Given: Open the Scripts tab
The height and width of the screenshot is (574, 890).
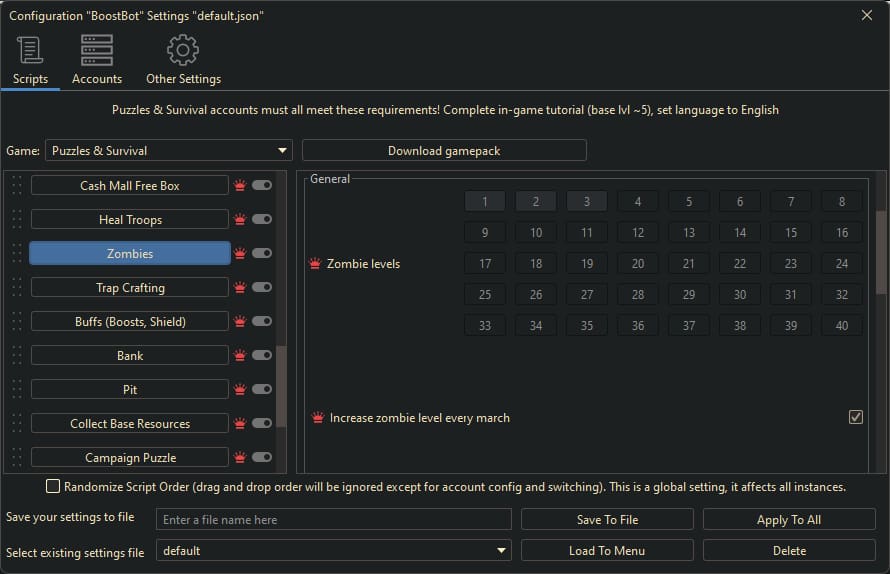Looking at the screenshot, I should pos(30,60).
